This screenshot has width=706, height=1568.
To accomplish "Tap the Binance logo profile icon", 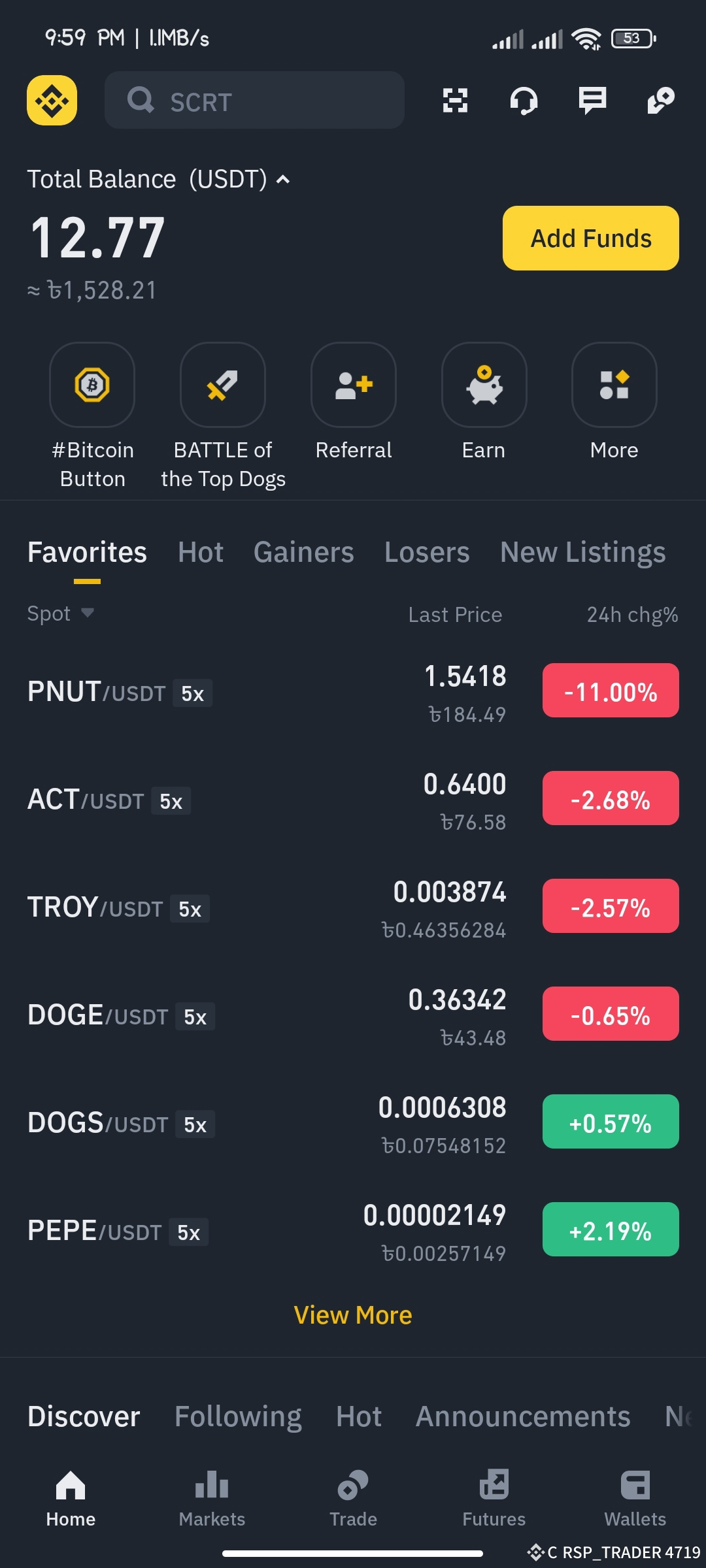I will click(x=52, y=100).
